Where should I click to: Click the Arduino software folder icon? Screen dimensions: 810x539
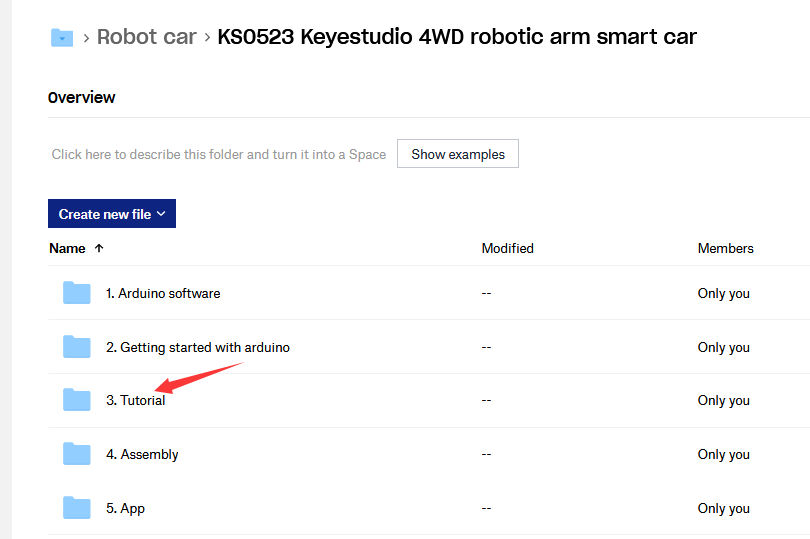tap(77, 293)
